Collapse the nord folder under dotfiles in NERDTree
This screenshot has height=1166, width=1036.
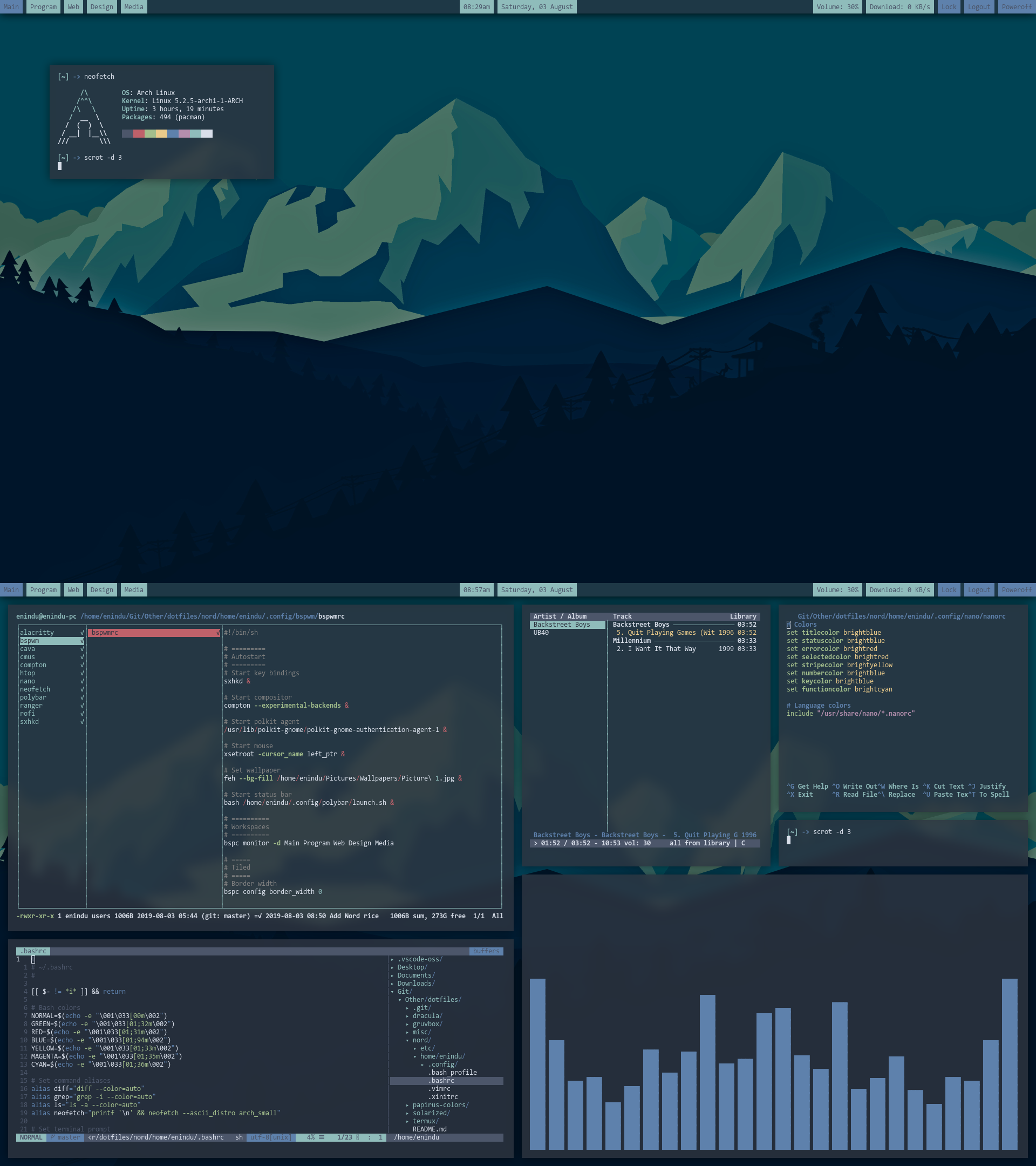420,1040
